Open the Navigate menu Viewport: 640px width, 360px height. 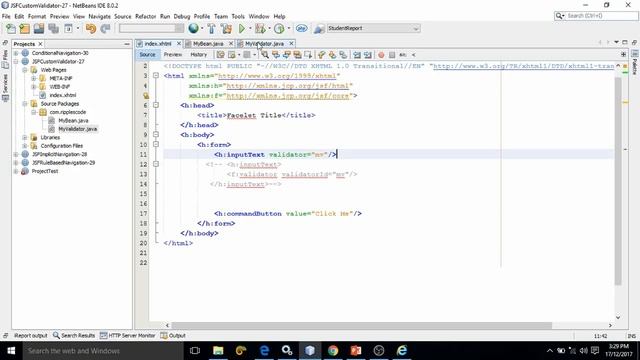[100, 16]
